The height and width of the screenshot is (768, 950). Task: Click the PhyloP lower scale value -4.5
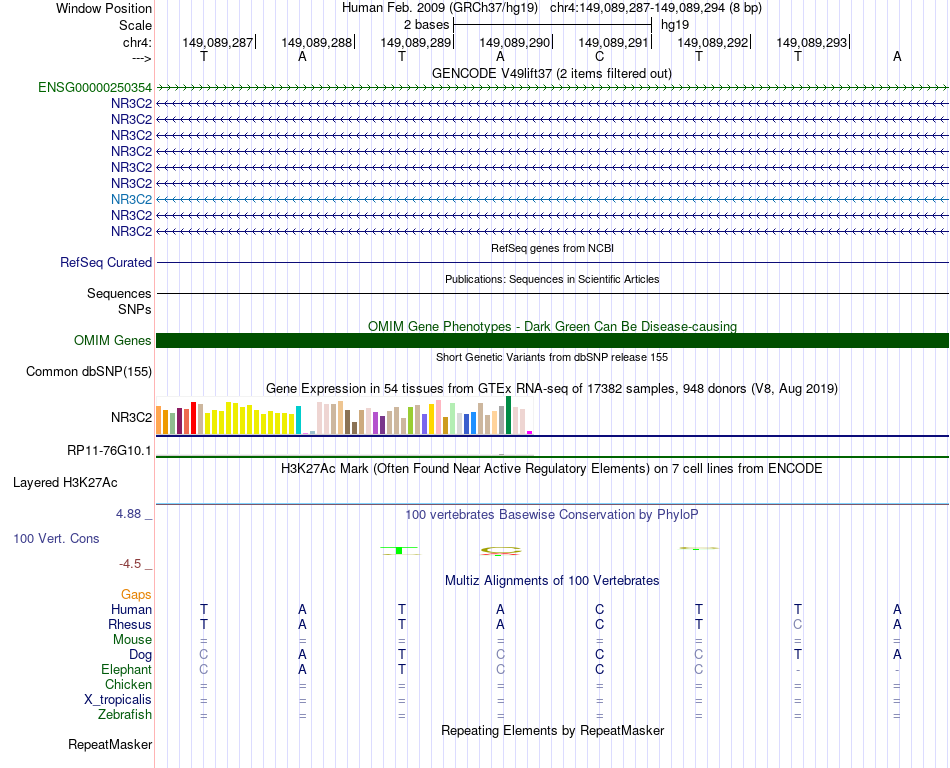click(x=130, y=564)
